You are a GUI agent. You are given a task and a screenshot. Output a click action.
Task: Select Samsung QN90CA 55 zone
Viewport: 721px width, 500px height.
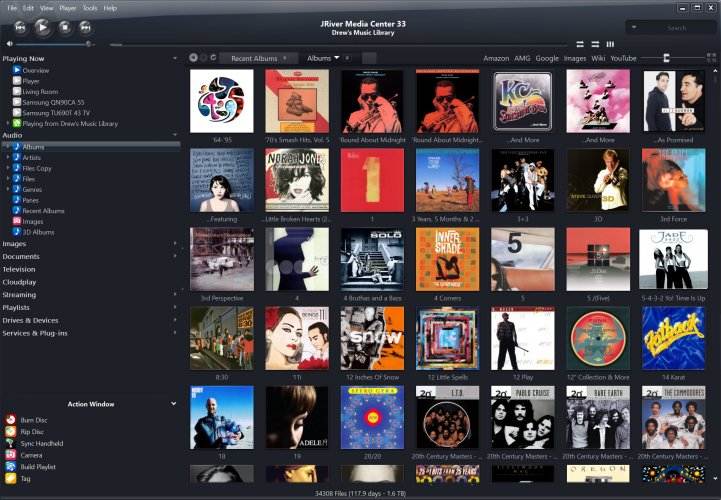pyautogui.click(x=53, y=102)
